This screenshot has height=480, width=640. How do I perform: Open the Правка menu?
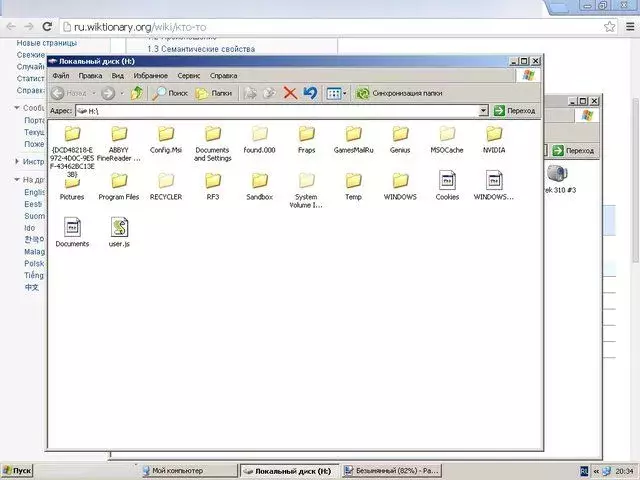[90, 76]
